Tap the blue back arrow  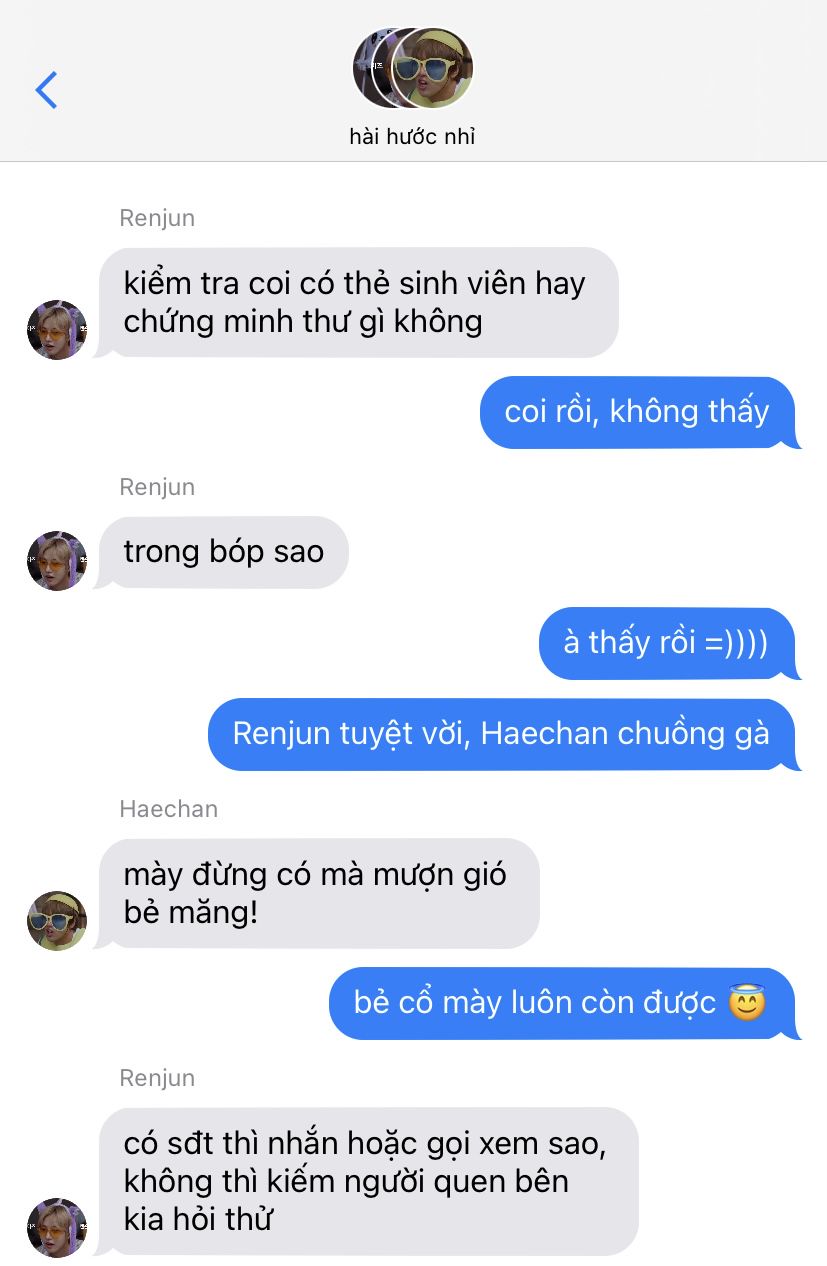coord(46,90)
